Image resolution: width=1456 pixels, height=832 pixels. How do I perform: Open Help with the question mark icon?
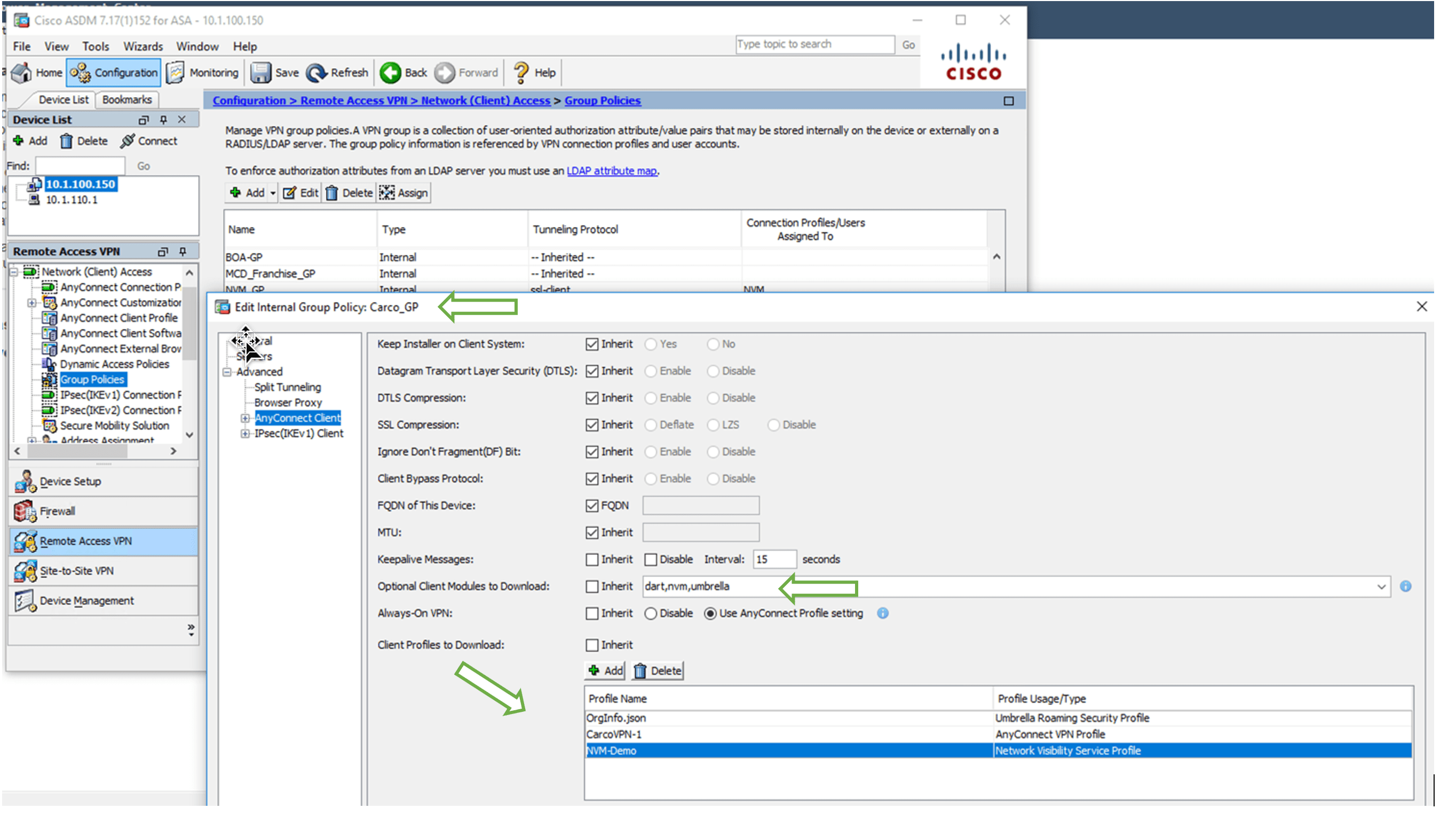tap(521, 73)
